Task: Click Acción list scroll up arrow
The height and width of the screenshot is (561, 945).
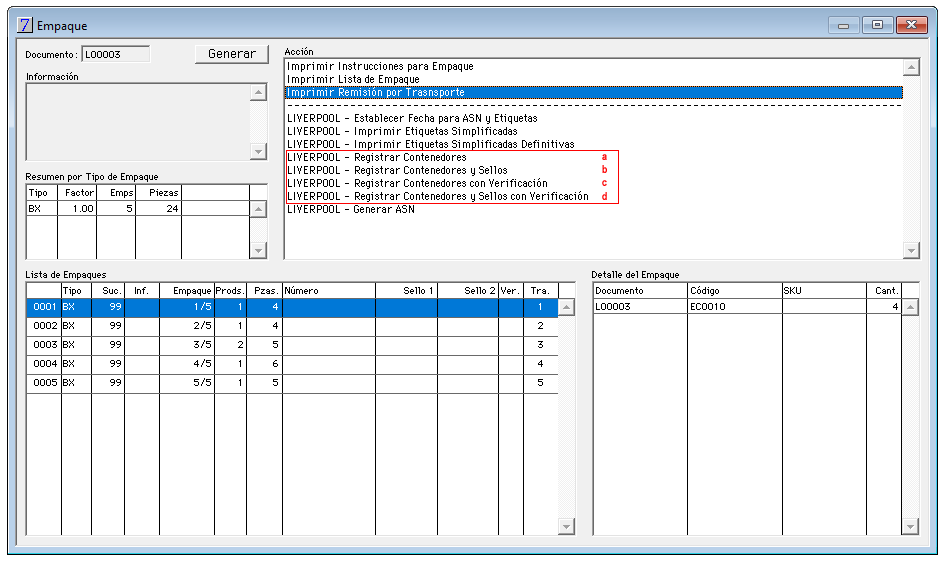Action: 911,67
